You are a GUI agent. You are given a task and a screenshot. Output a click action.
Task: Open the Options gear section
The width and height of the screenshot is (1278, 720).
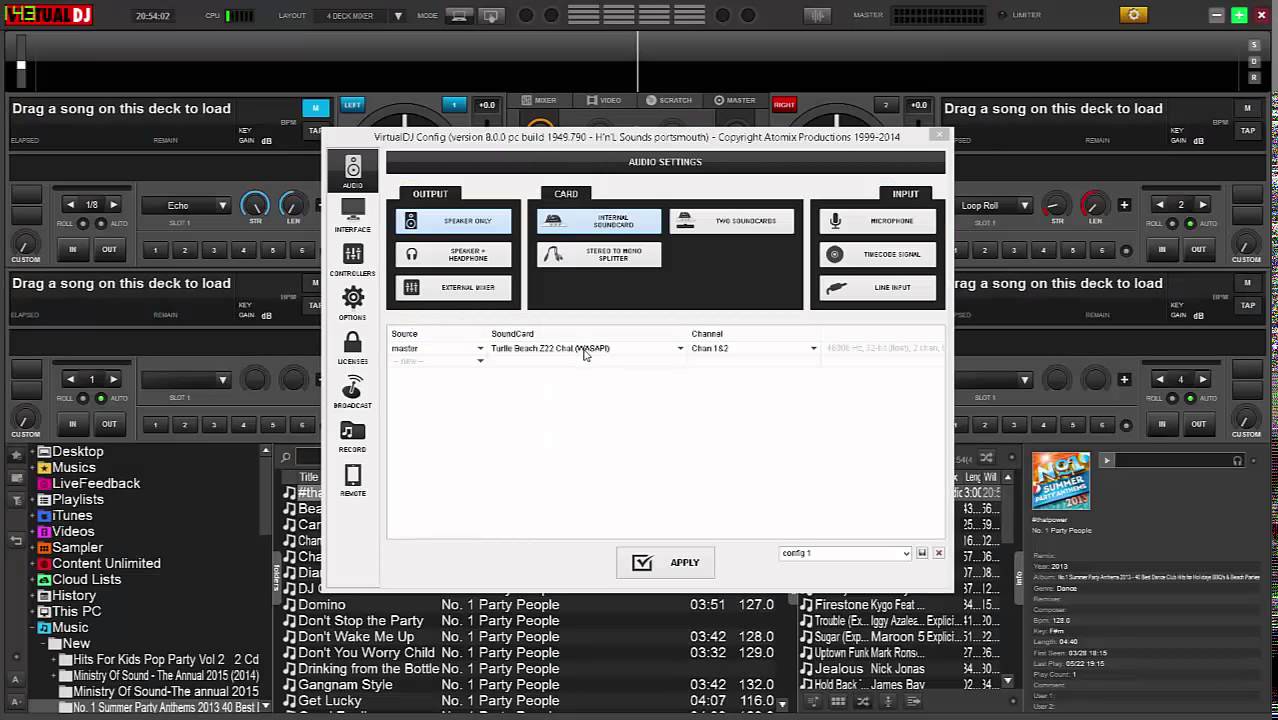tap(353, 303)
